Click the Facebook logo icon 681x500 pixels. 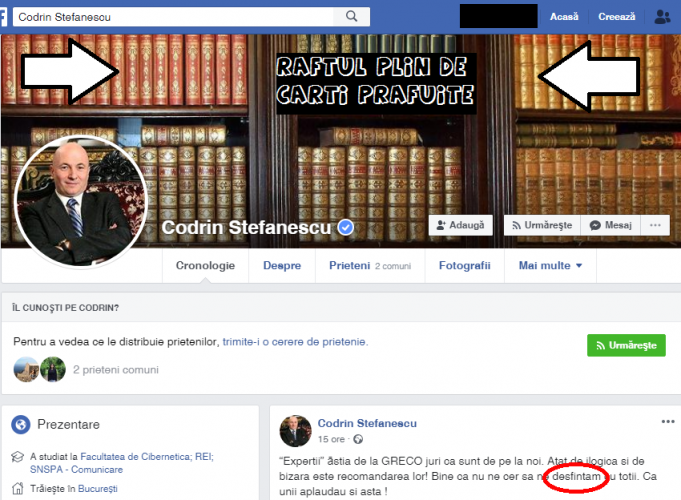pyautogui.click(x=3, y=17)
